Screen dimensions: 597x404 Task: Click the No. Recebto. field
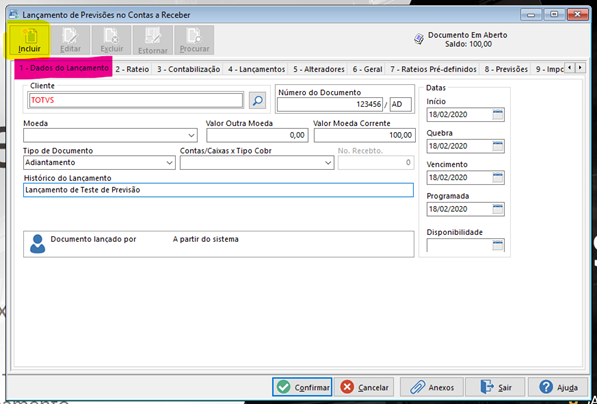point(376,163)
